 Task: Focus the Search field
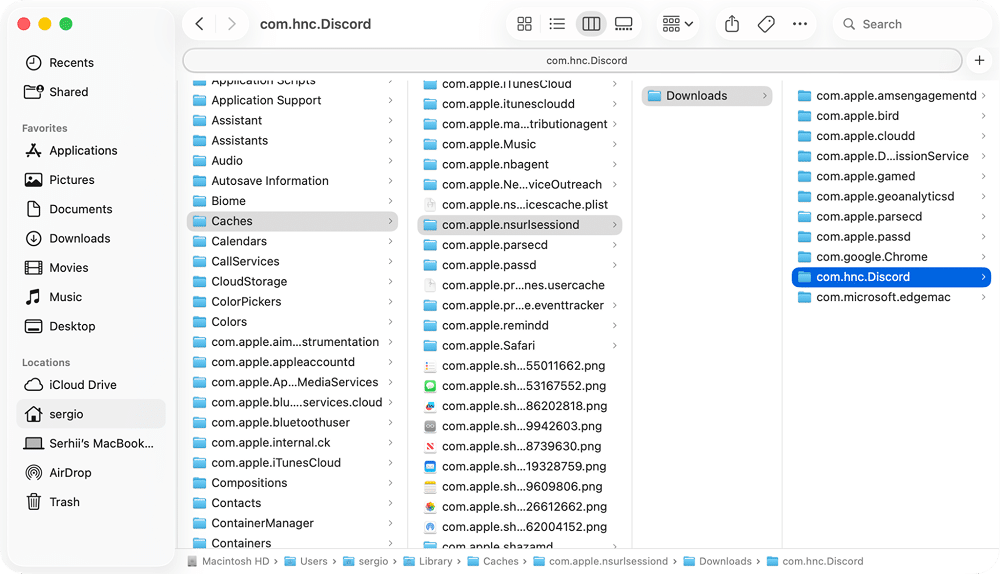[x=912, y=24]
